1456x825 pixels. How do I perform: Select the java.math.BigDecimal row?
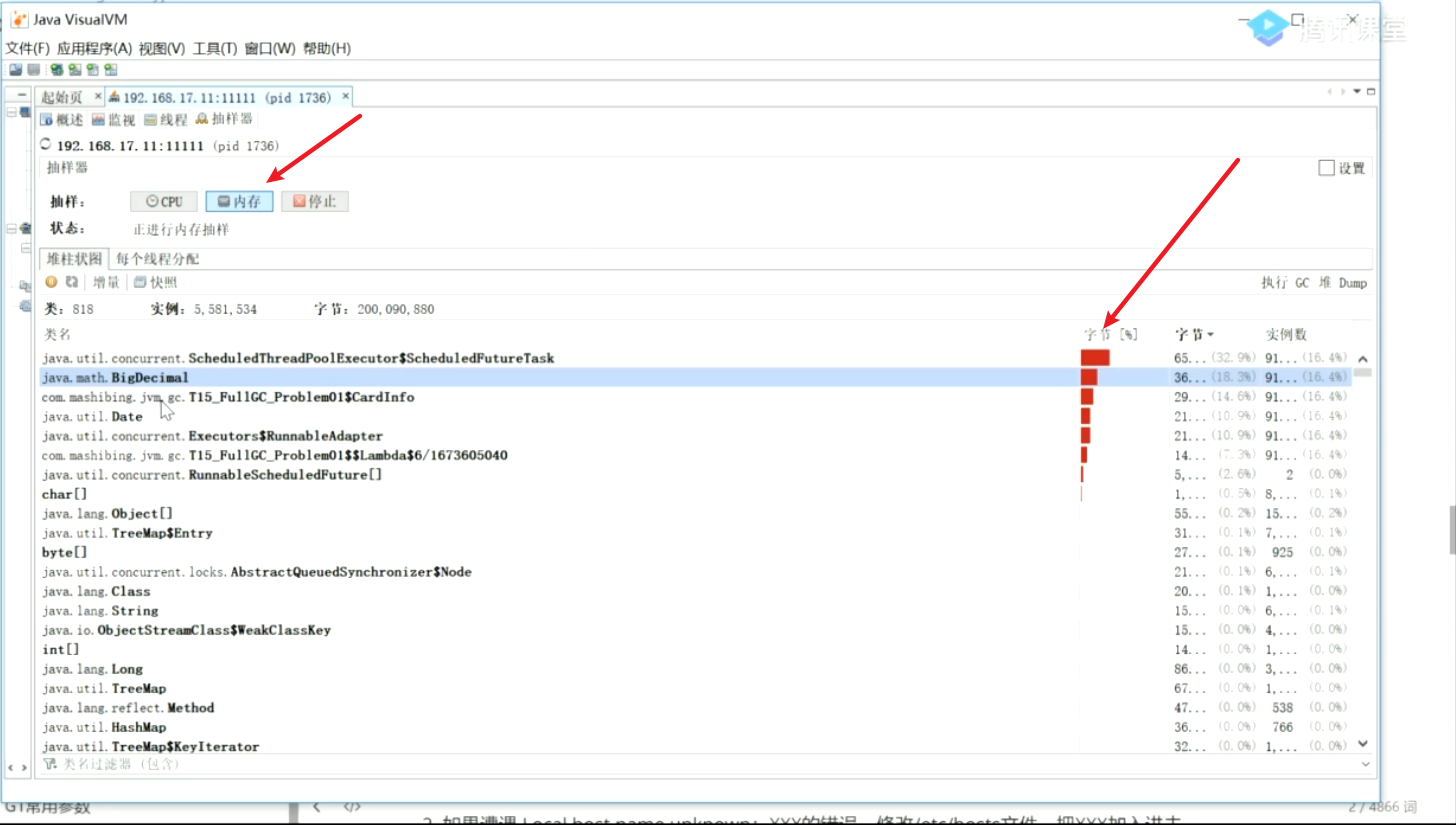[696, 378]
